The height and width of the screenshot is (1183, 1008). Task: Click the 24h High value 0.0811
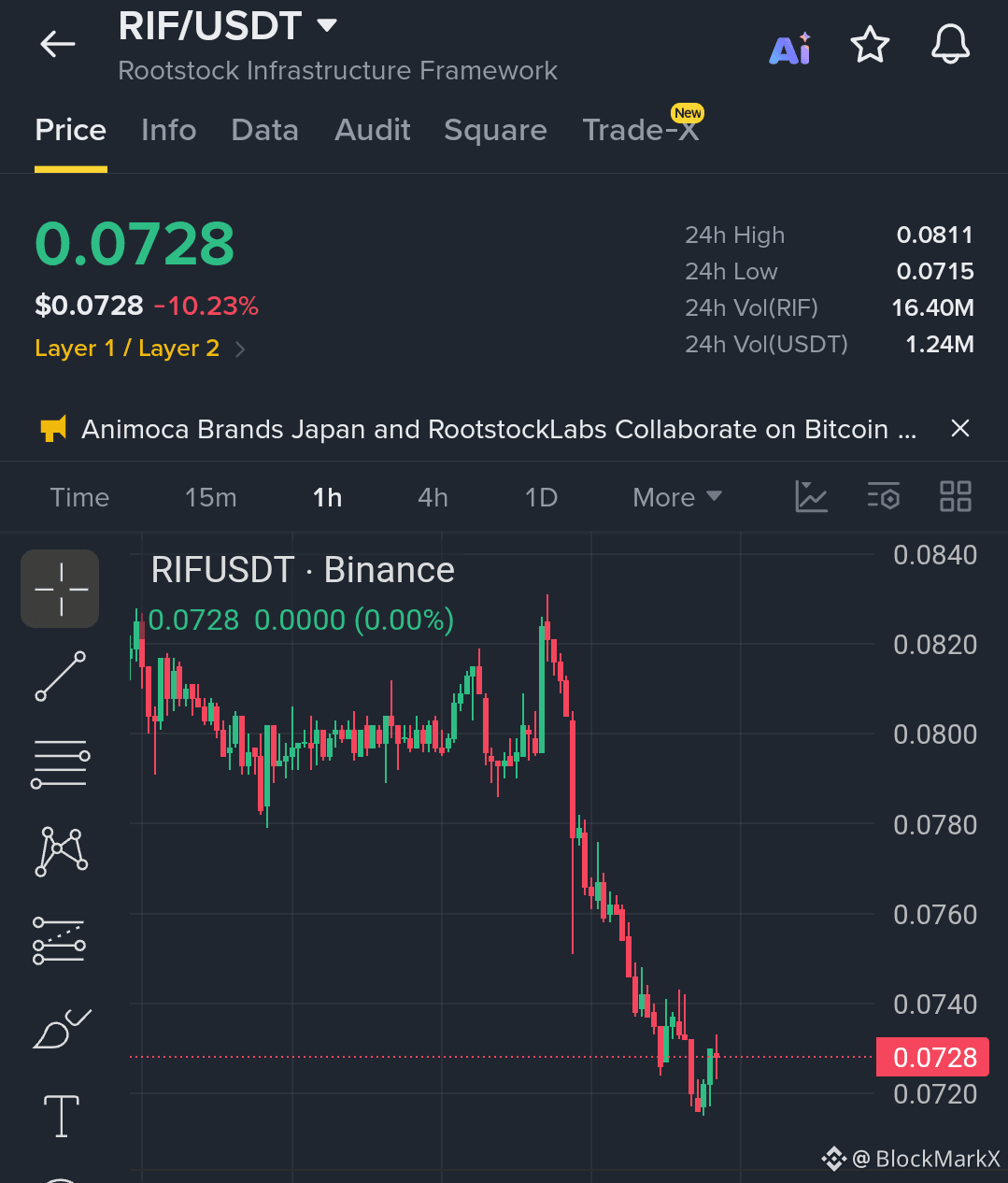click(x=935, y=235)
